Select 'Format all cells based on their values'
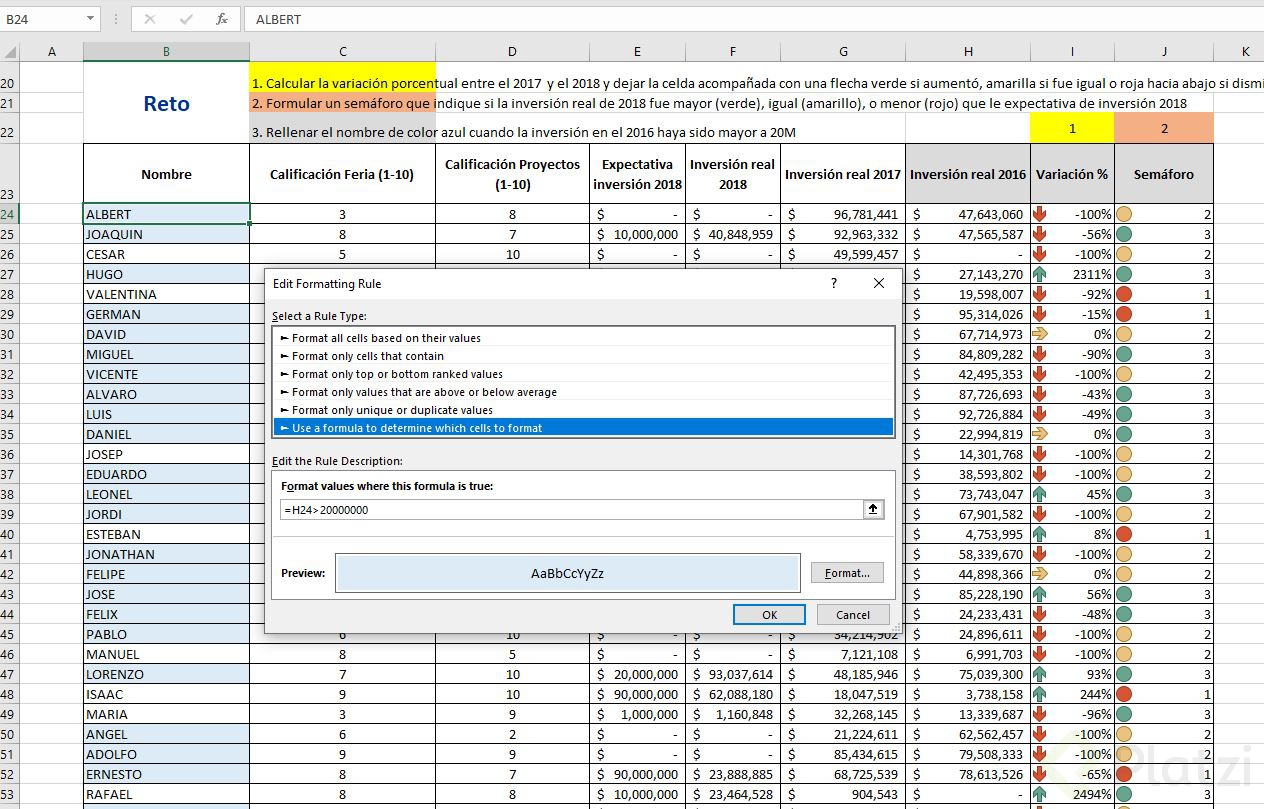 click(386, 338)
